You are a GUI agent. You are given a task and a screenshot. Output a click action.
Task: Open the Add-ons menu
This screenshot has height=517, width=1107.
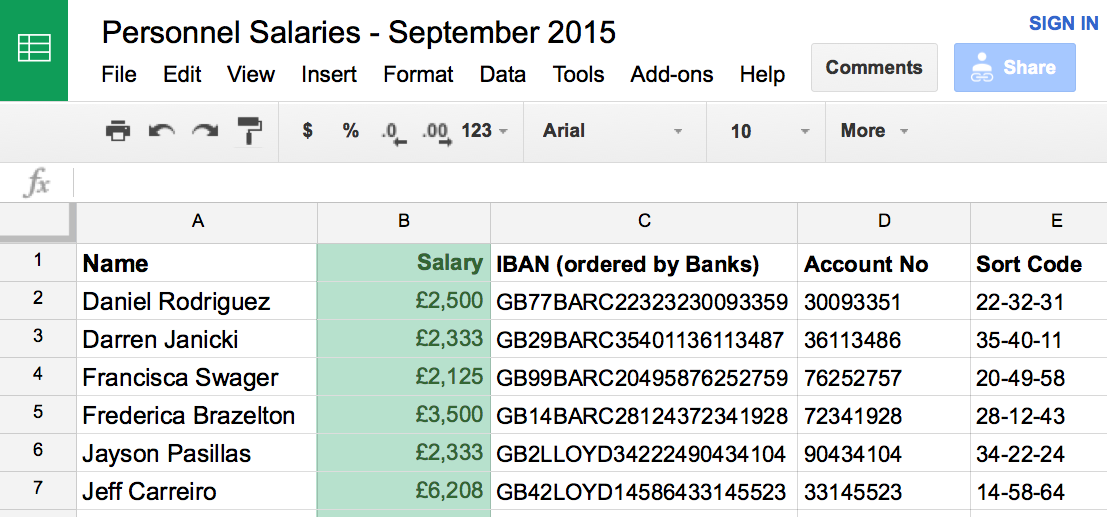pos(672,75)
